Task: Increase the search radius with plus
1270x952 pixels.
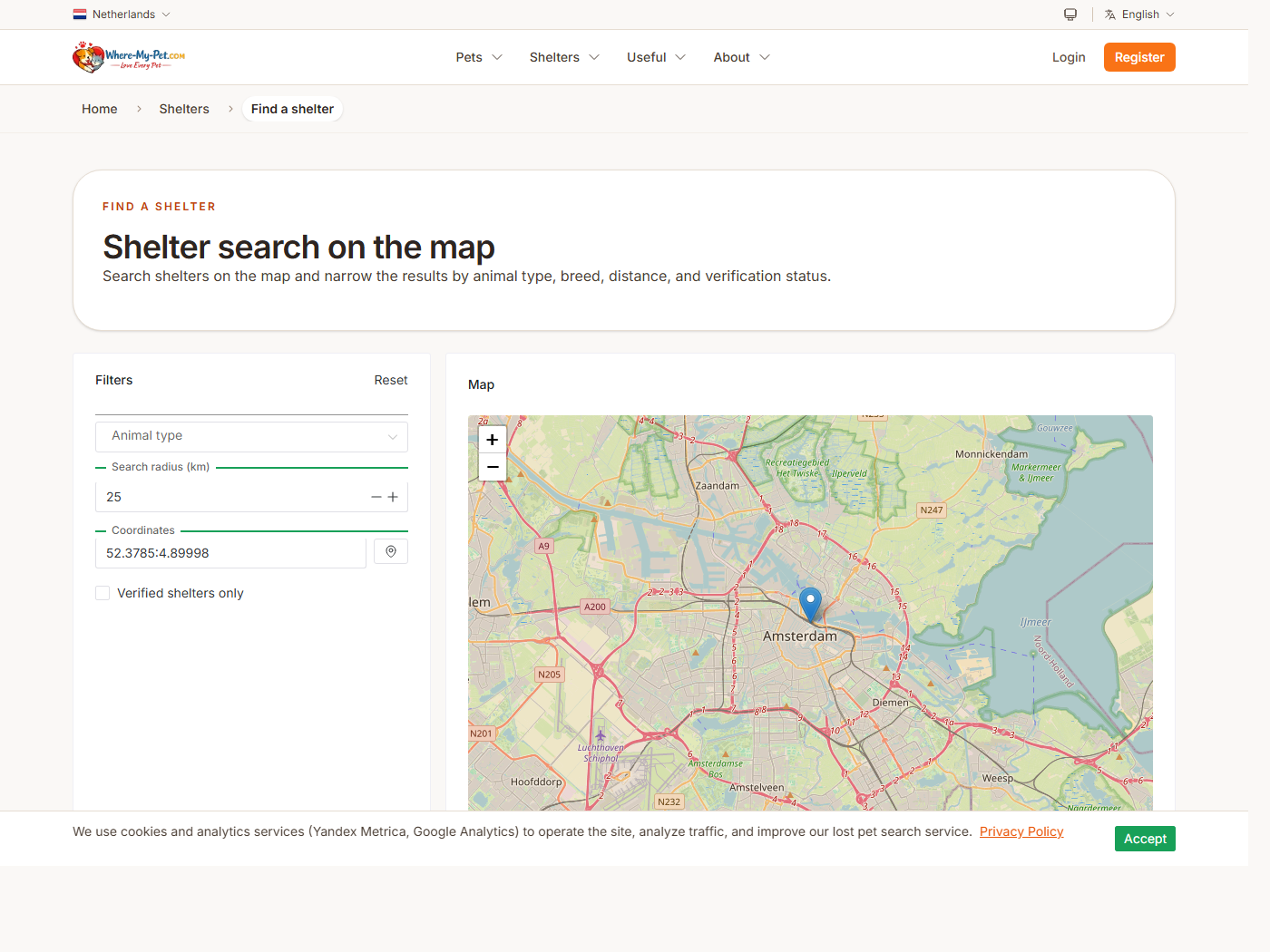Action: (x=393, y=497)
